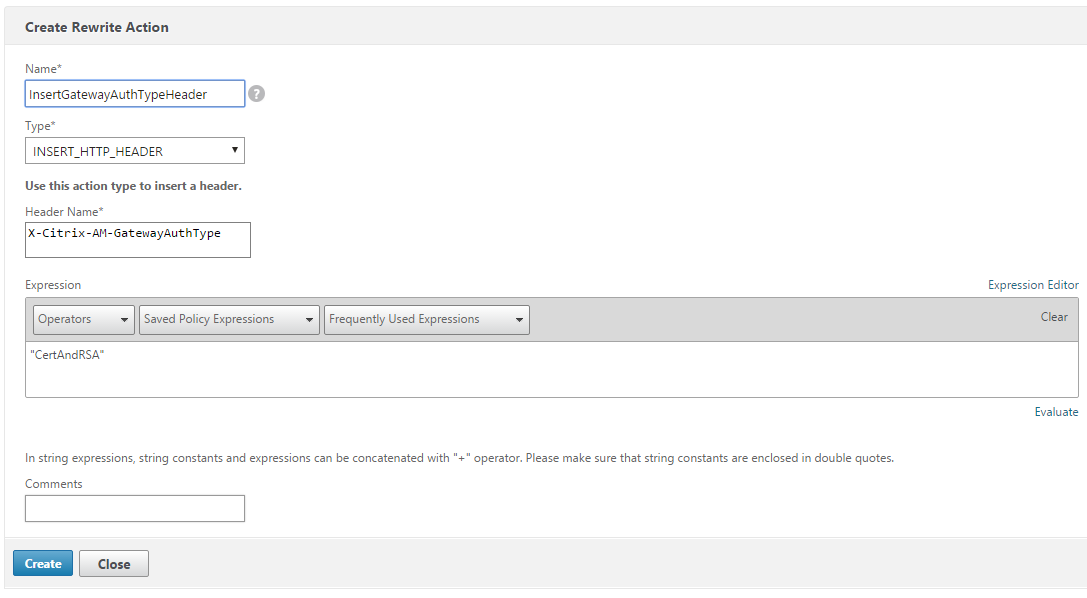This screenshot has height=598, width=1087.
Task: Click the "Comments" label
Action: pyautogui.click(x=54, y=484)
